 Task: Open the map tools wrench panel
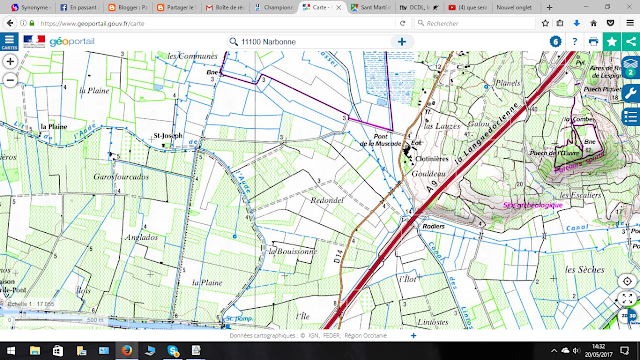(x=631, y=93)
